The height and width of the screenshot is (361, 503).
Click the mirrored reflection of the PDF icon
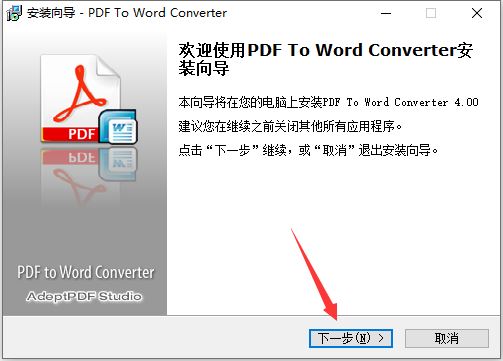tap(88, 176)
